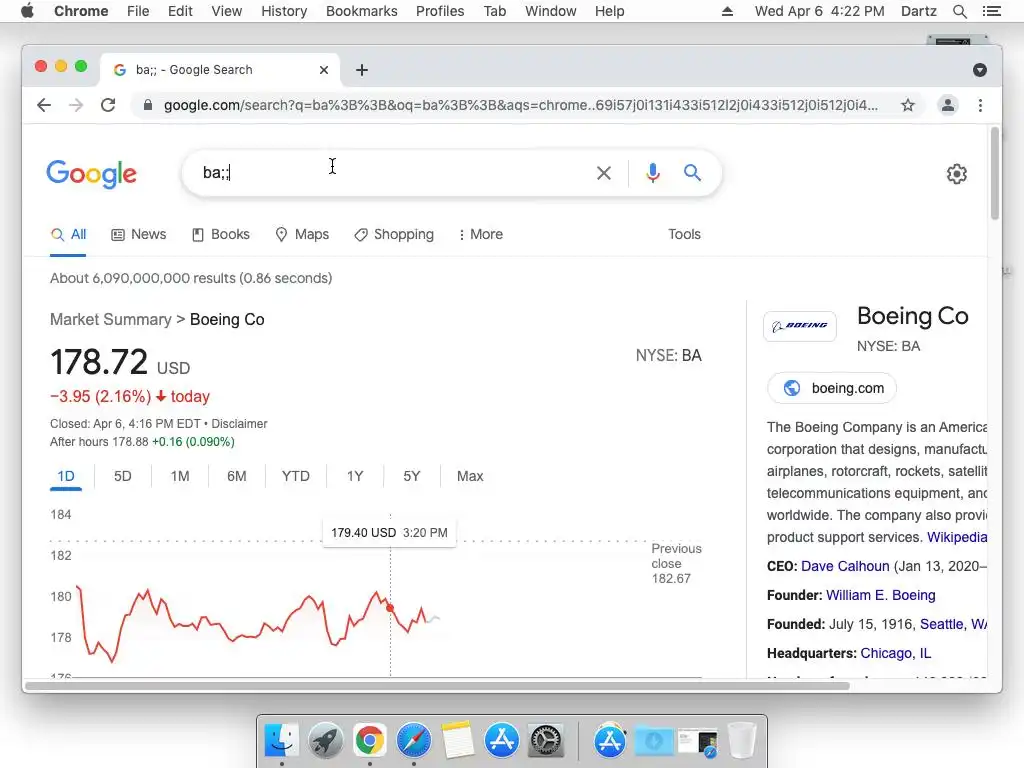Open the Apple menu
Viewport: 1024px width, 768px height.
click(x=27, y=11)
